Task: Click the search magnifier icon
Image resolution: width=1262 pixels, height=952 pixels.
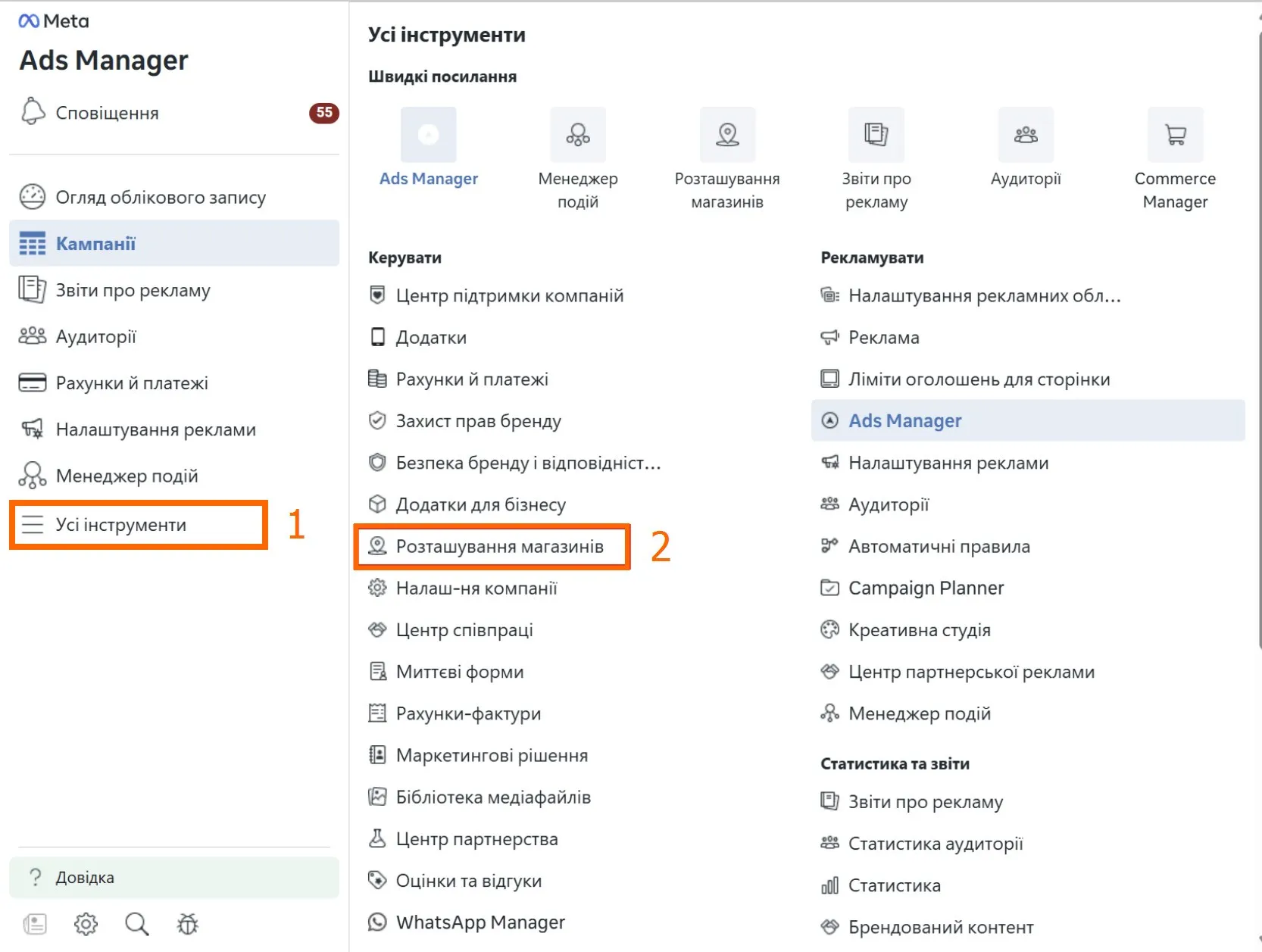Action: pyautogui.click(x=137, y=924)
